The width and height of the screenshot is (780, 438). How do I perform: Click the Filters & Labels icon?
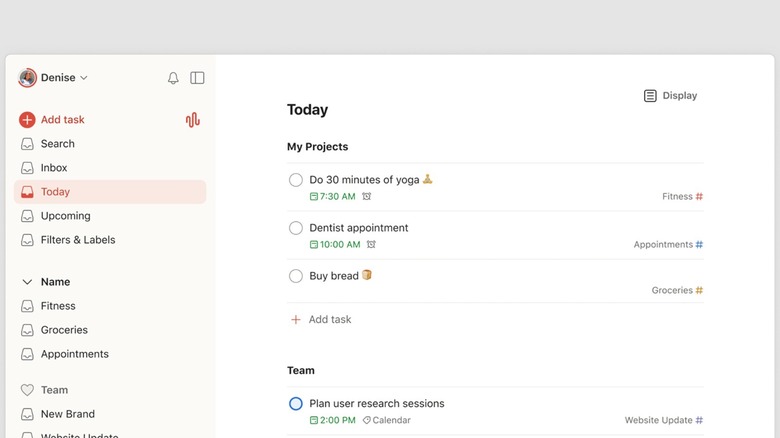point(27,240)
